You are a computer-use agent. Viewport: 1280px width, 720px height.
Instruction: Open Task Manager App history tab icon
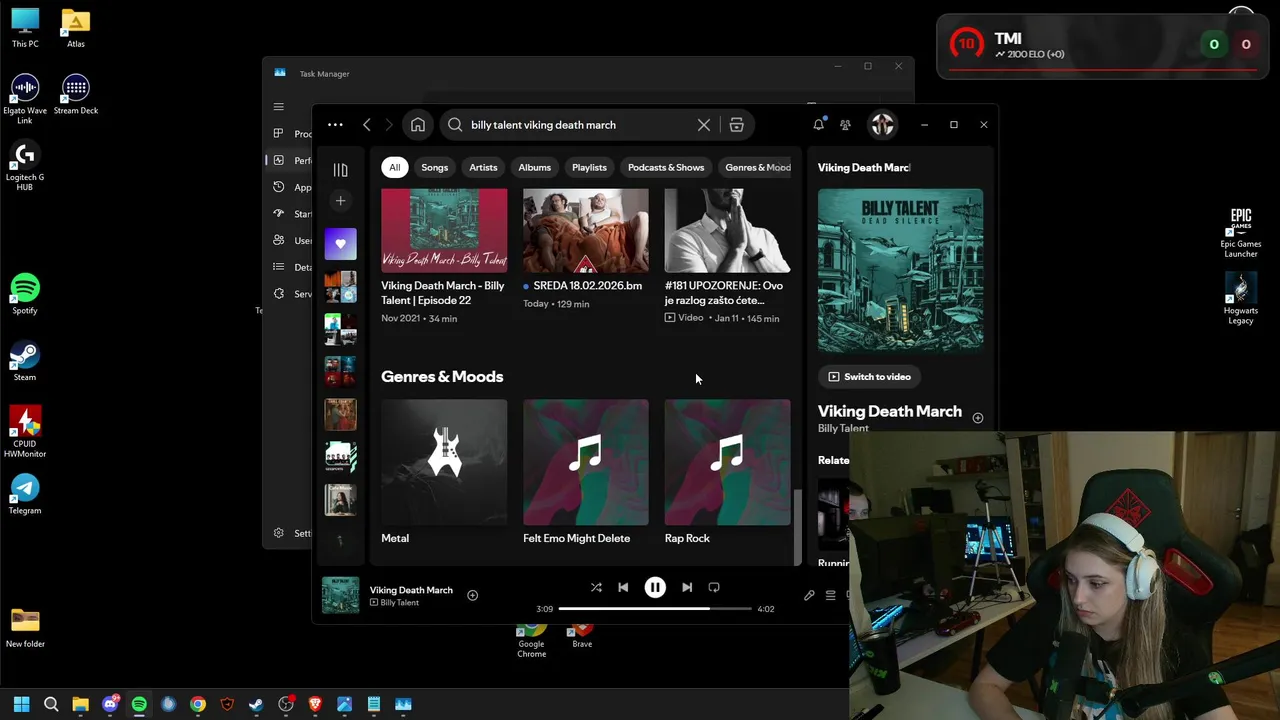278,187
